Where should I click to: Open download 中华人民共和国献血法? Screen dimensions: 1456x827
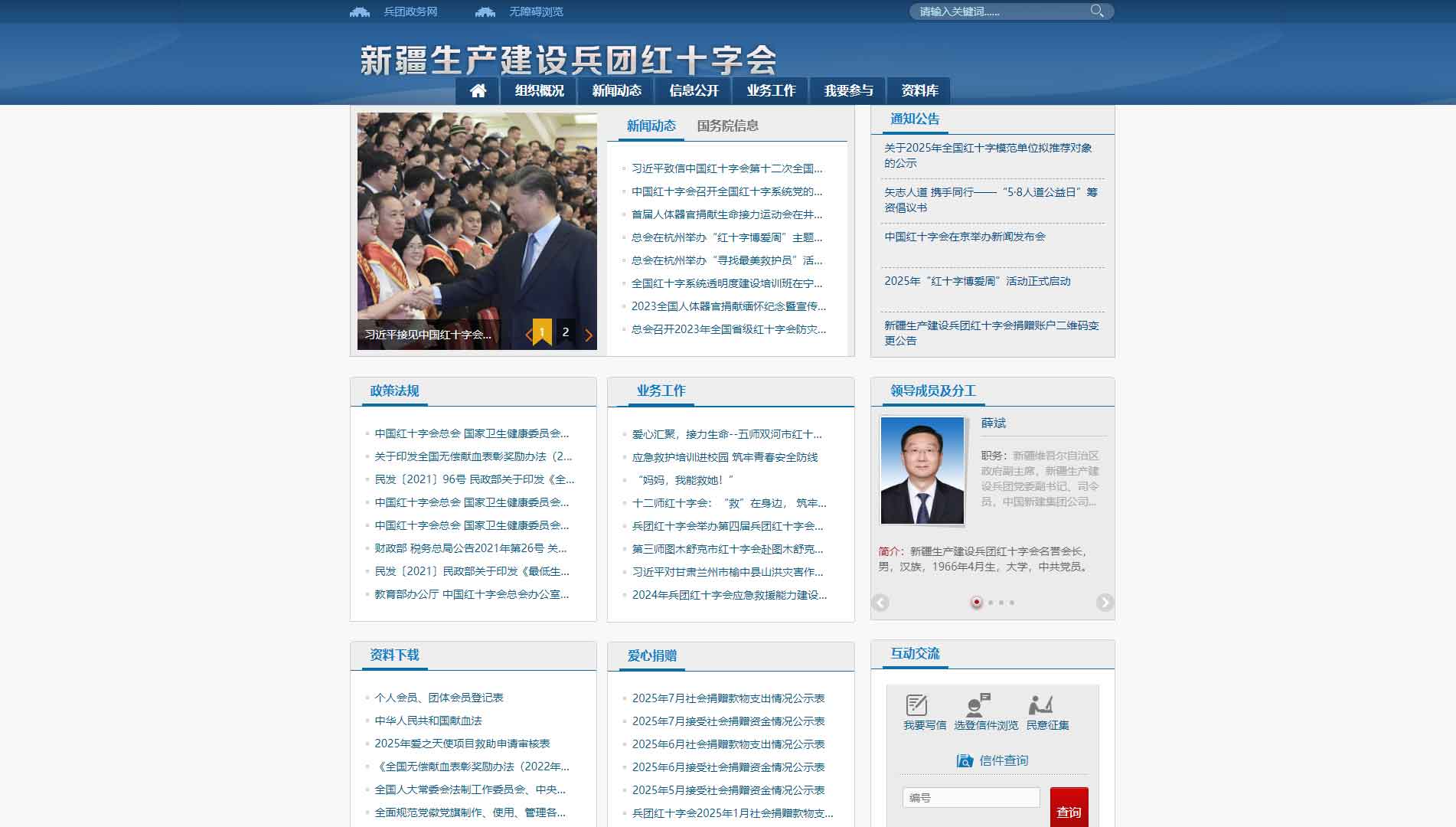(428, 721)
